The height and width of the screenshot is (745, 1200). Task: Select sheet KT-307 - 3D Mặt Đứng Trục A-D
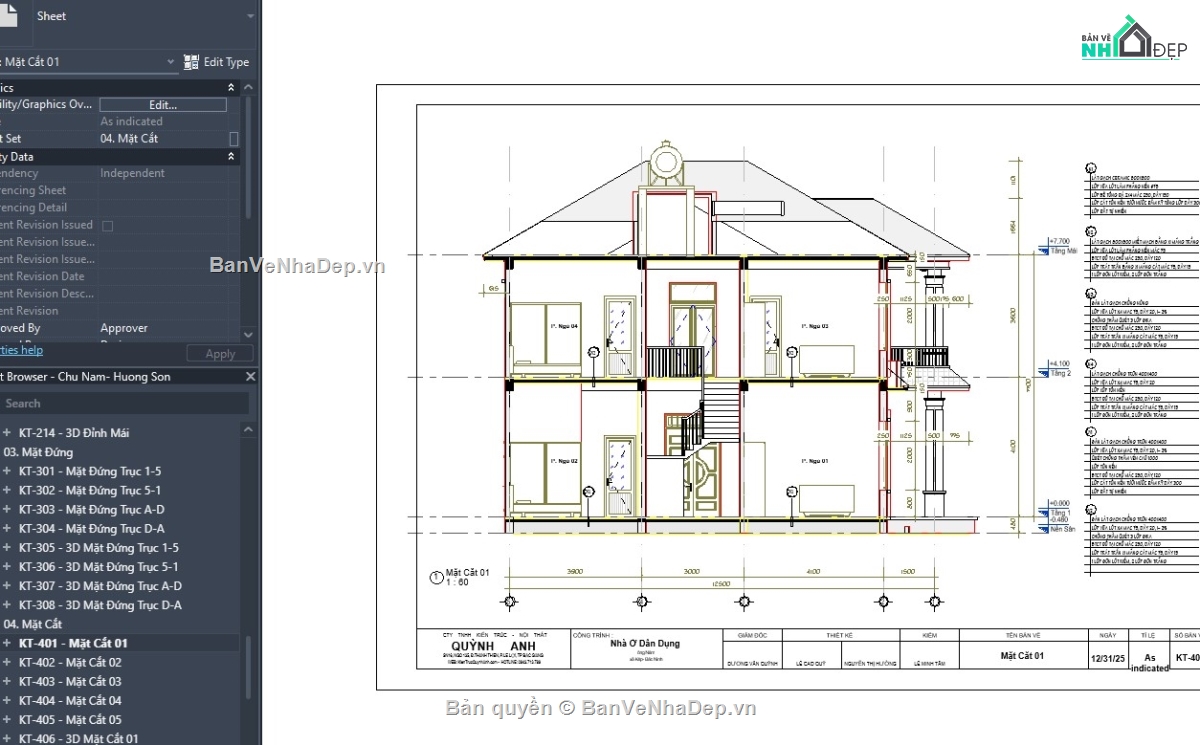tap(101, 586)
